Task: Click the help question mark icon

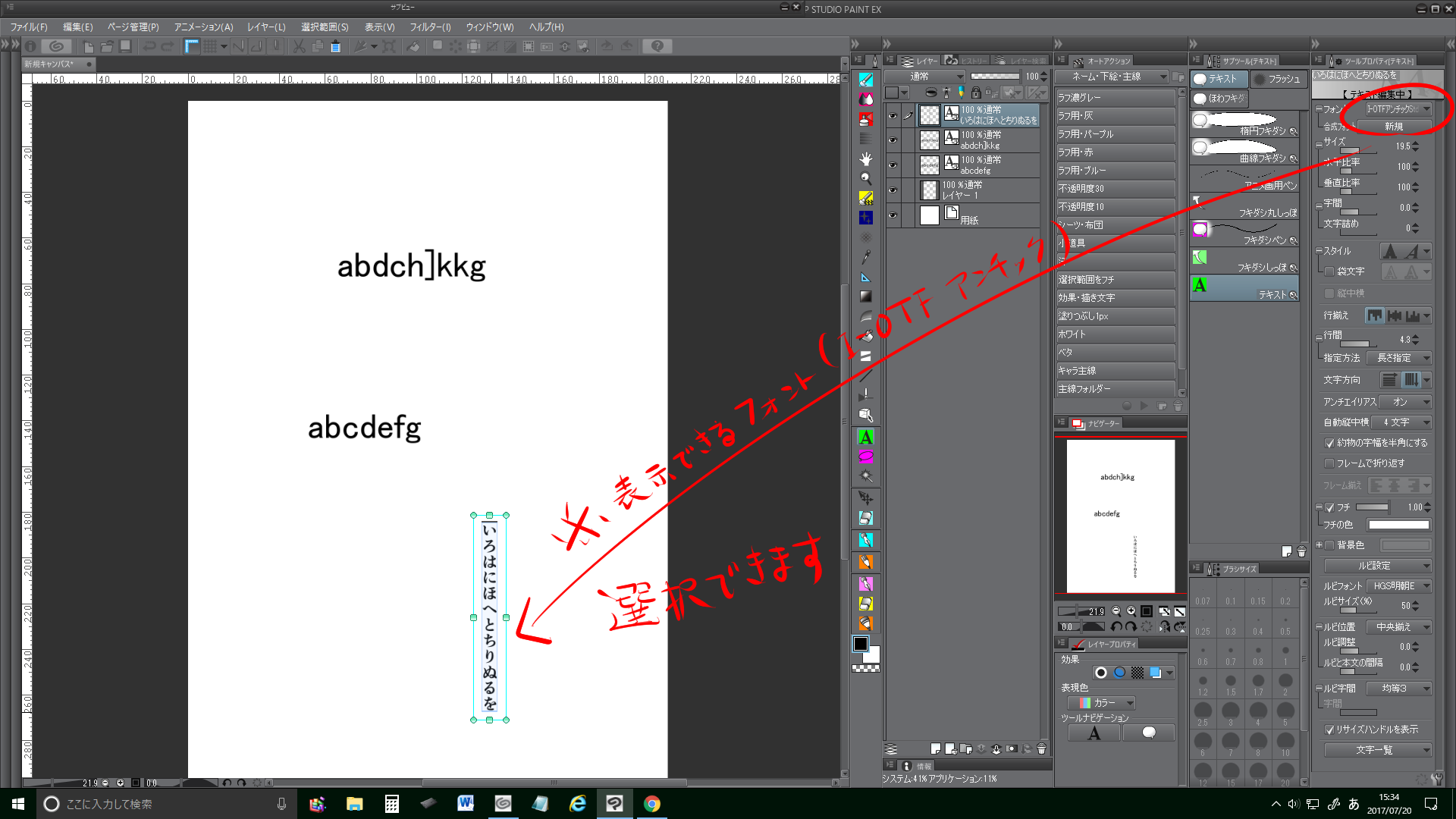Action: point(657,46)
